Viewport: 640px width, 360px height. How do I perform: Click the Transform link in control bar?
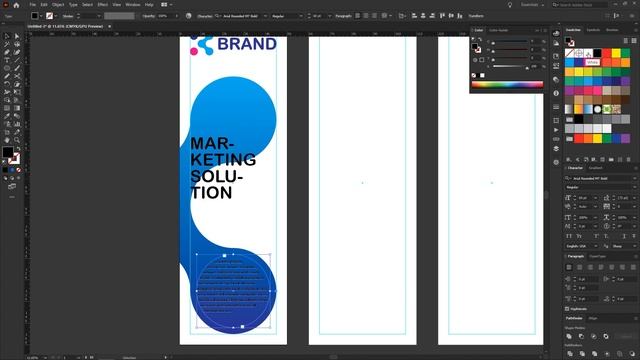point(476,16)
